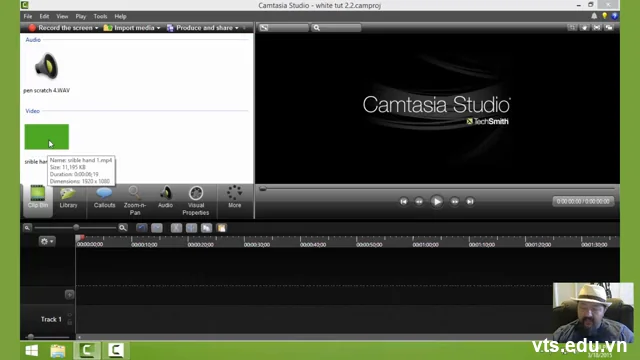The image size is (640, 360).
Task: Click the Redo timeline button
Action: [x=157, y=228]
